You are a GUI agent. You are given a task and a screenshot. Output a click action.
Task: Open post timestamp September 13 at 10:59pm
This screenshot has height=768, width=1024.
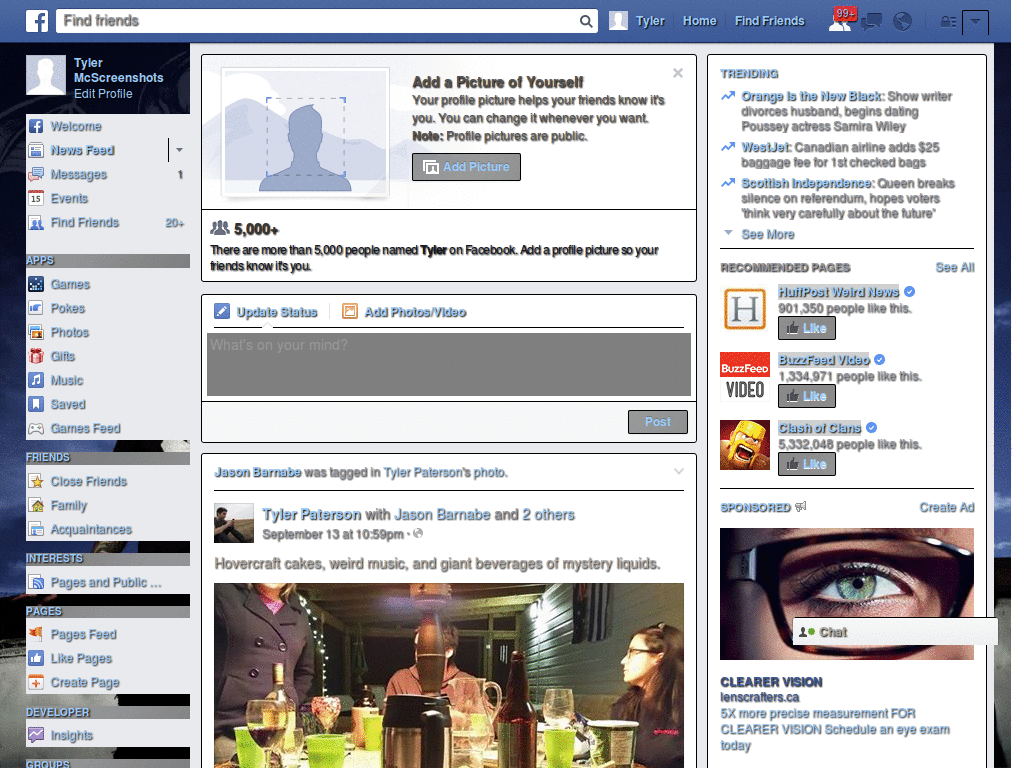tap(333, 534)
